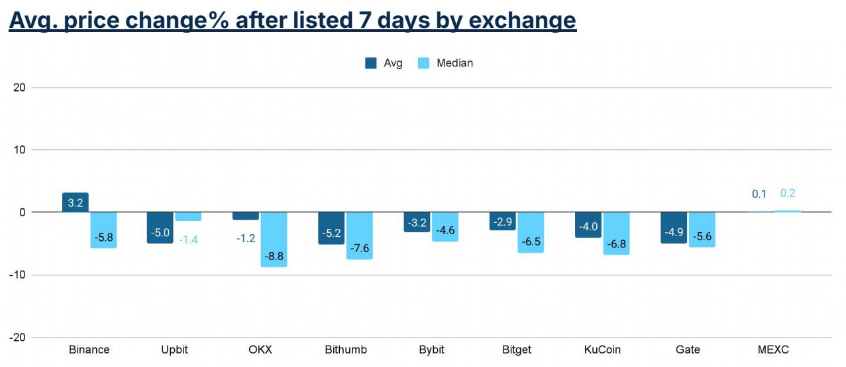The image size is (846, 367).
Task: Select Binance Avg bar labeled 3.2
Action: [76, 202]
